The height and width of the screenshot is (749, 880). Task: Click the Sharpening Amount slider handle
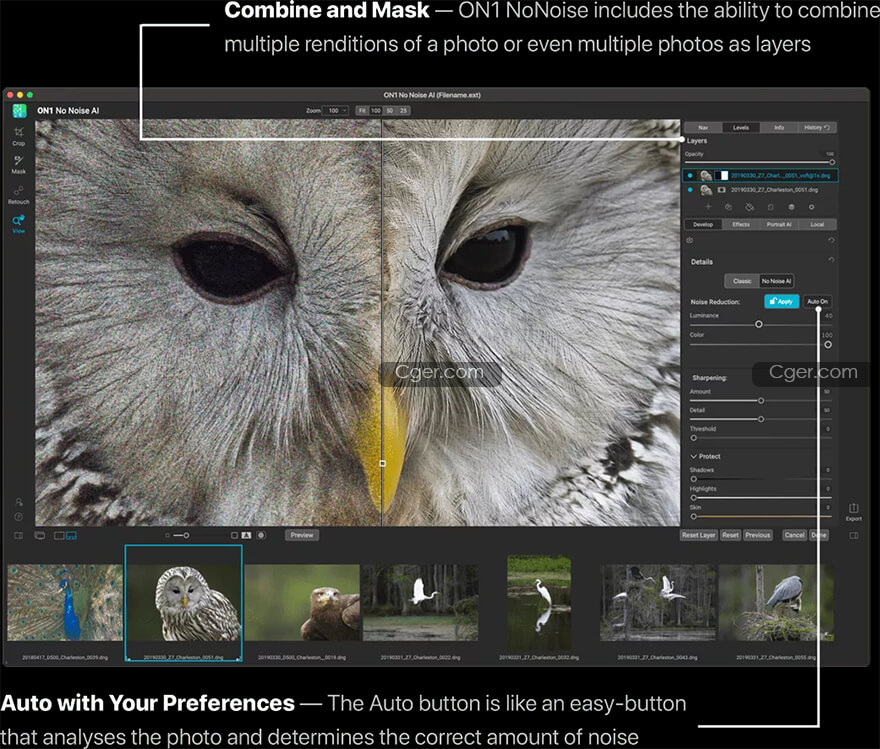761,401
